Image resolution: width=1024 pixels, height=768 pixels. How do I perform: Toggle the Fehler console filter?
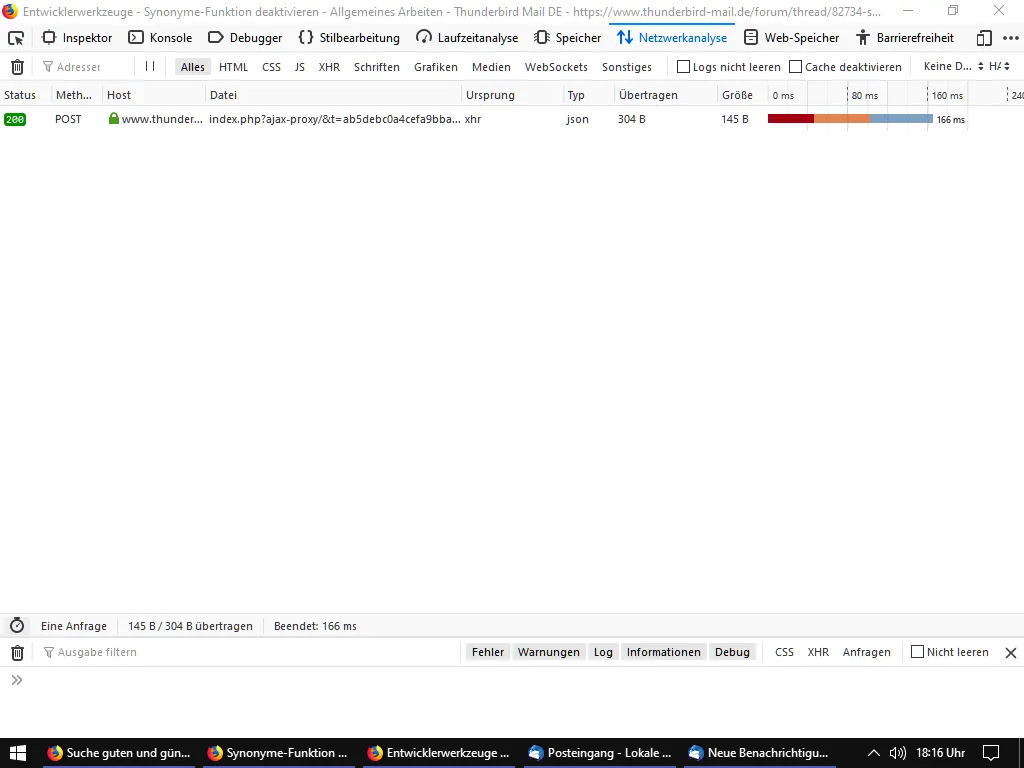coord(488,652)
